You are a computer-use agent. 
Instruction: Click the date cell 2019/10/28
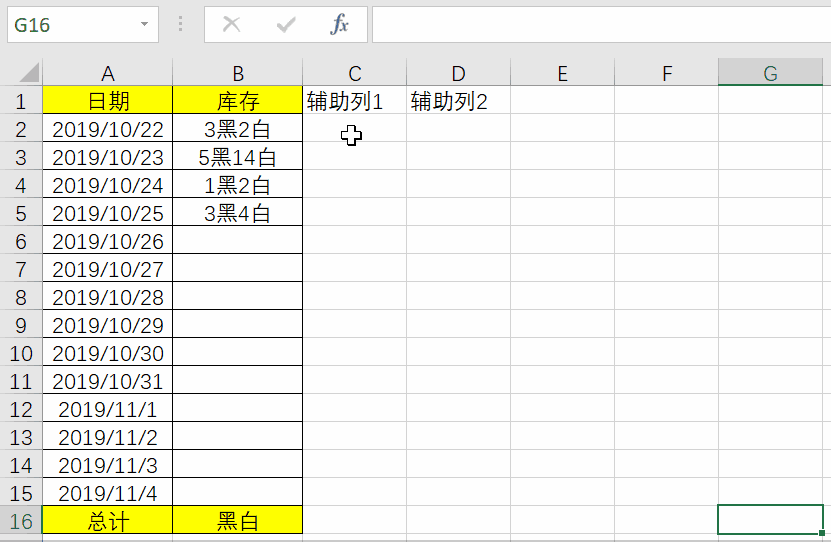108,297
